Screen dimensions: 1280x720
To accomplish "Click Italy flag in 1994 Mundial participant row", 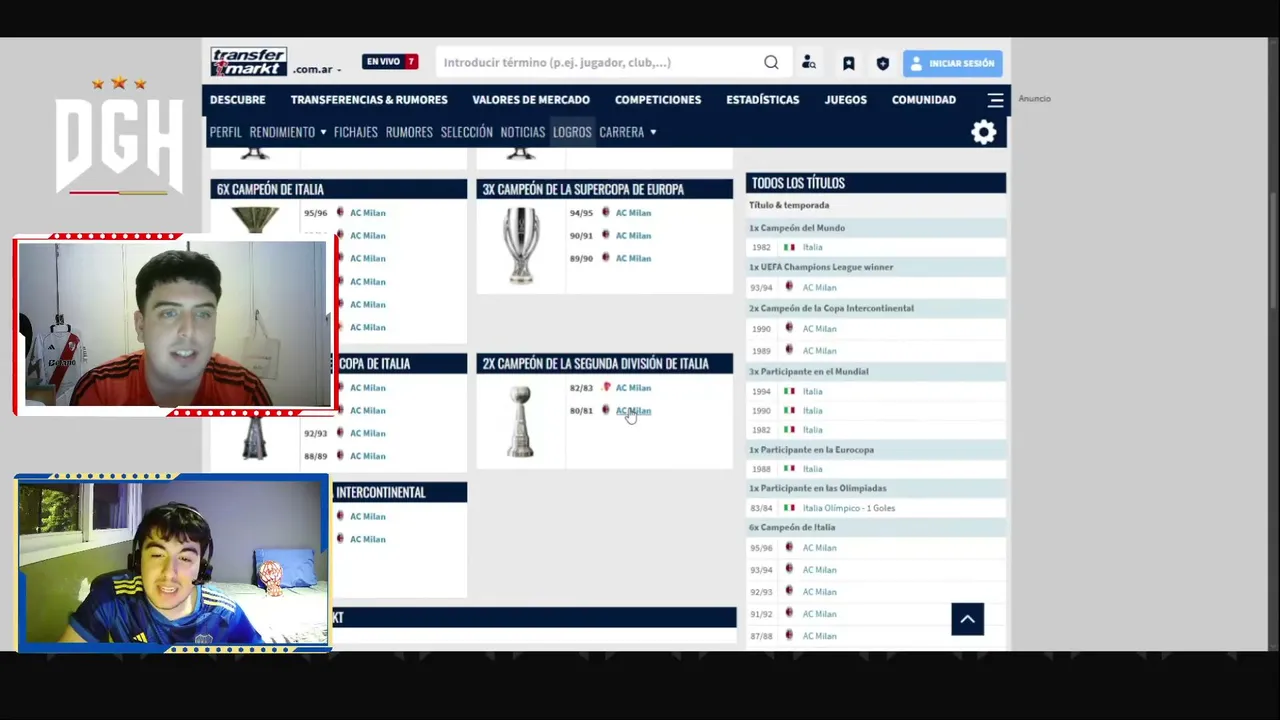I will coord(789,391).
